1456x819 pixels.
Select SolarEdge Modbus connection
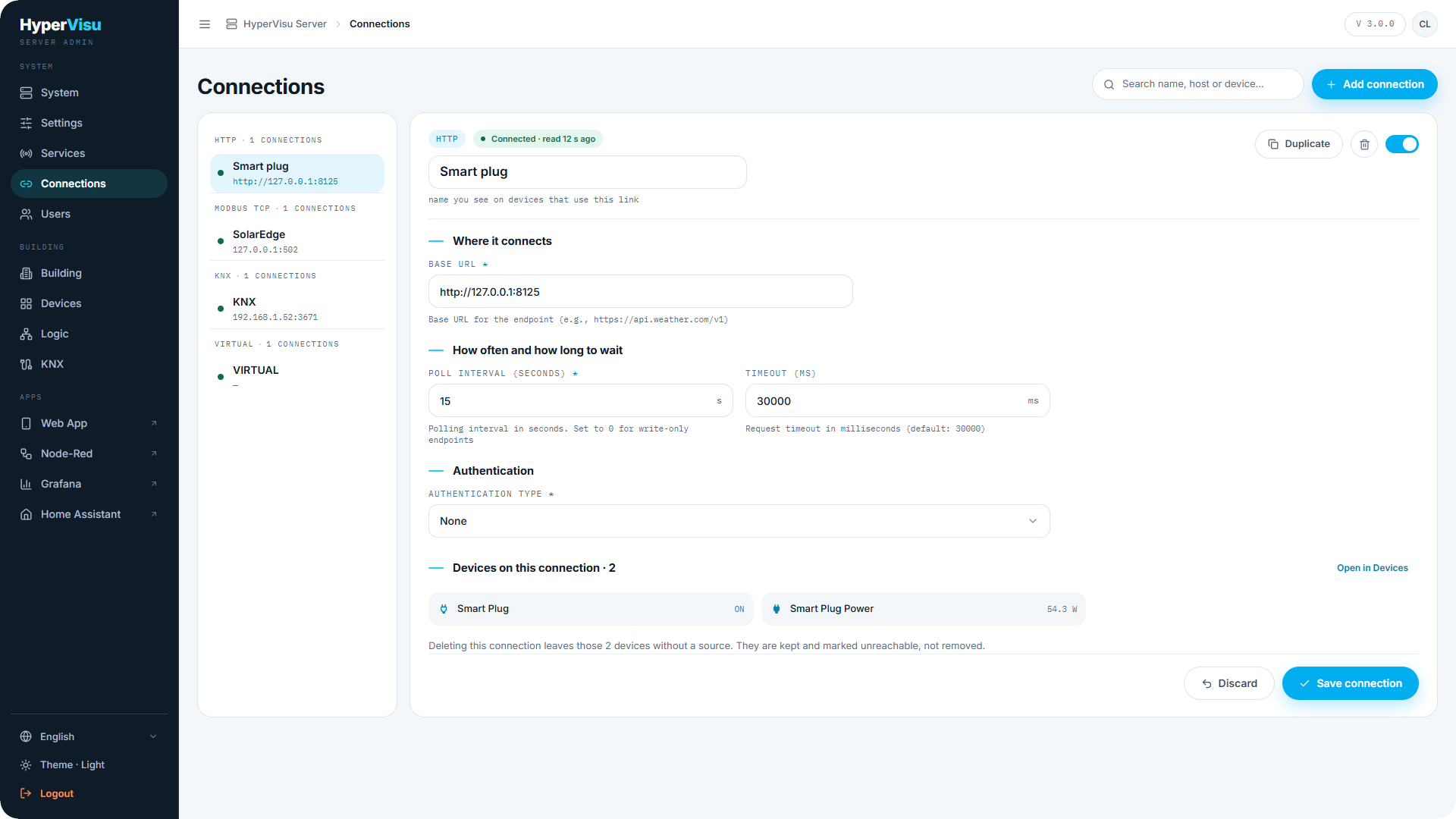(297, 241)
